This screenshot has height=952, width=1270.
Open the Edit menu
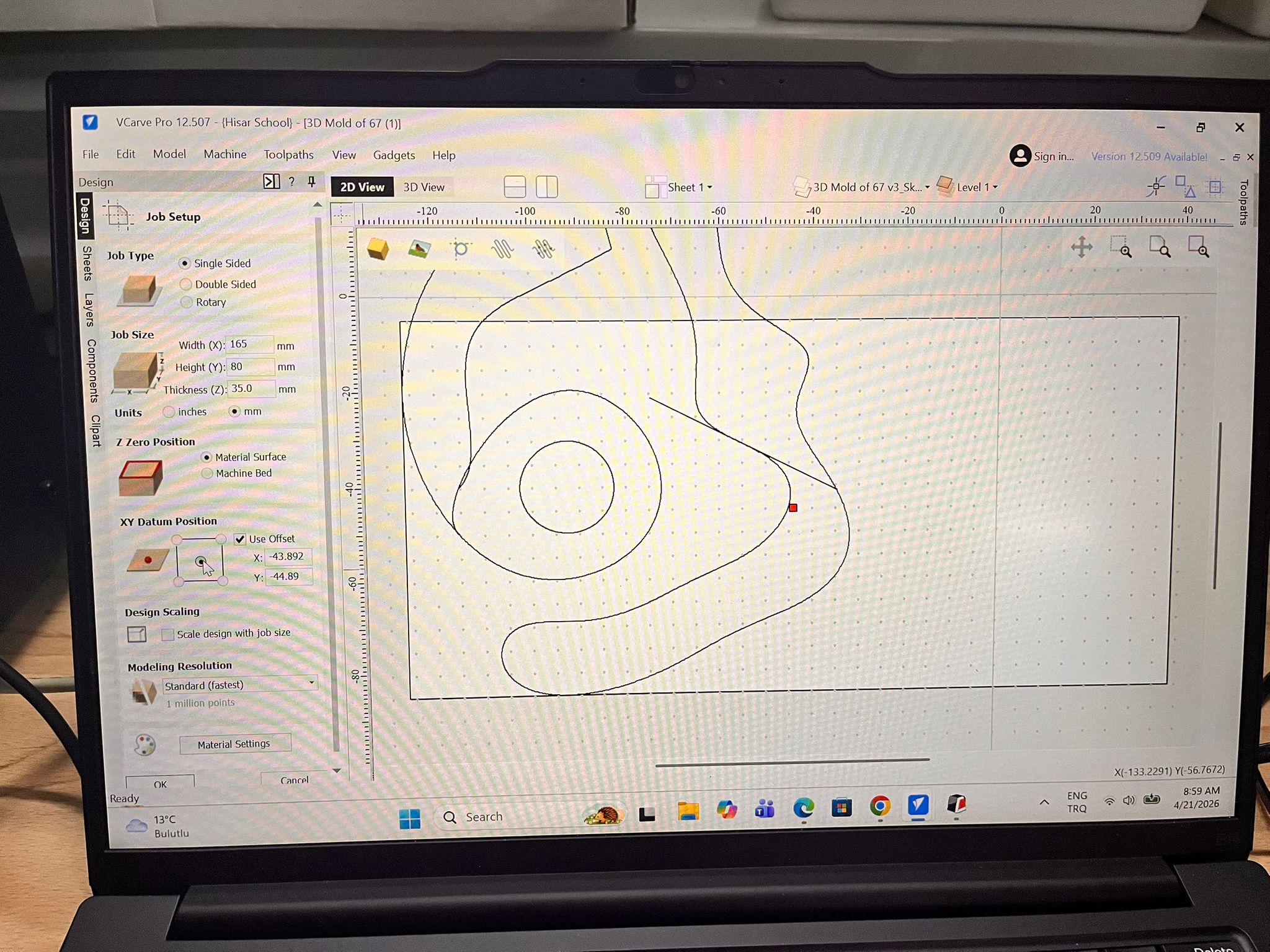click(125, 154)
